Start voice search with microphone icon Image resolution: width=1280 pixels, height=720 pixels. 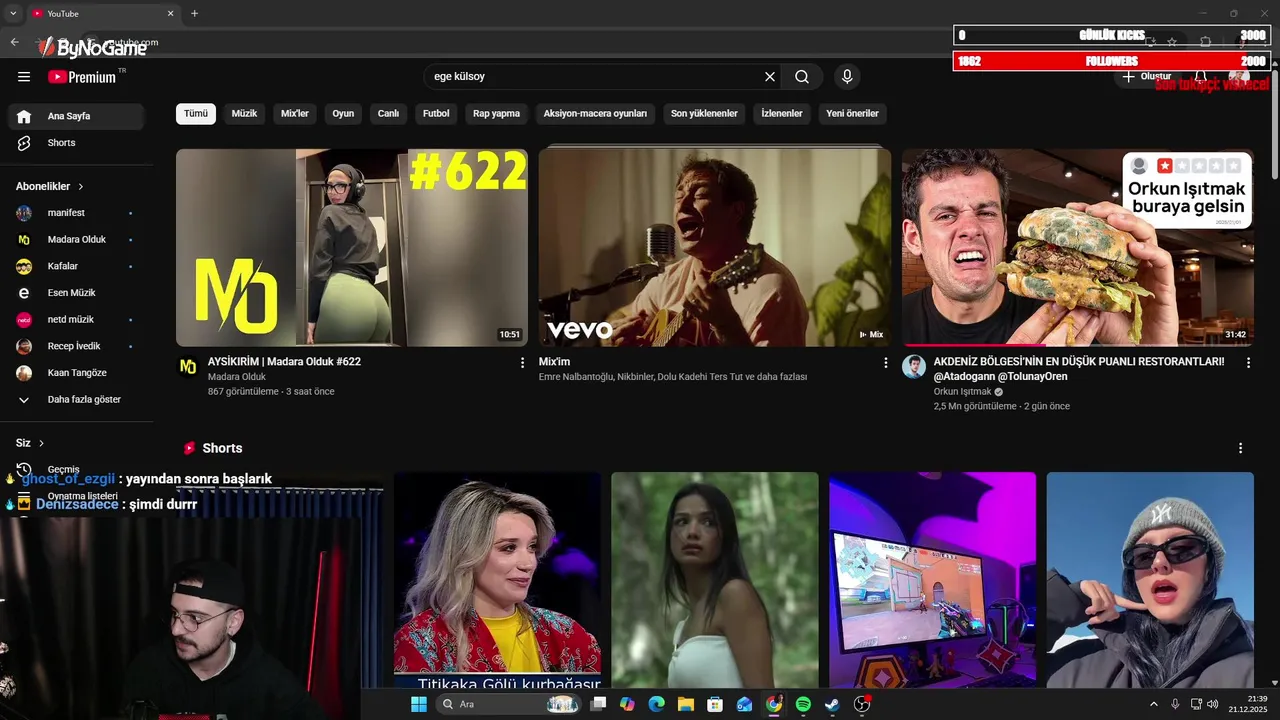coord(847,77)
